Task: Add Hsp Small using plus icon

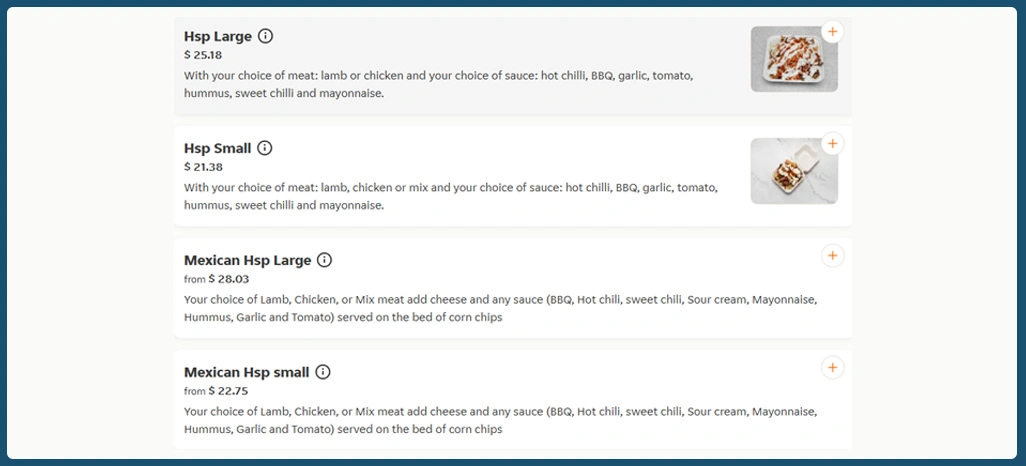Action: coord(832,144)
